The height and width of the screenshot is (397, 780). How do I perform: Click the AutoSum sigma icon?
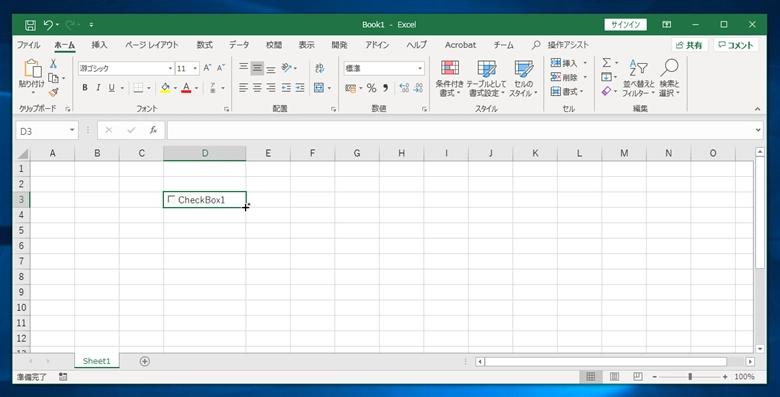(606, 63)
